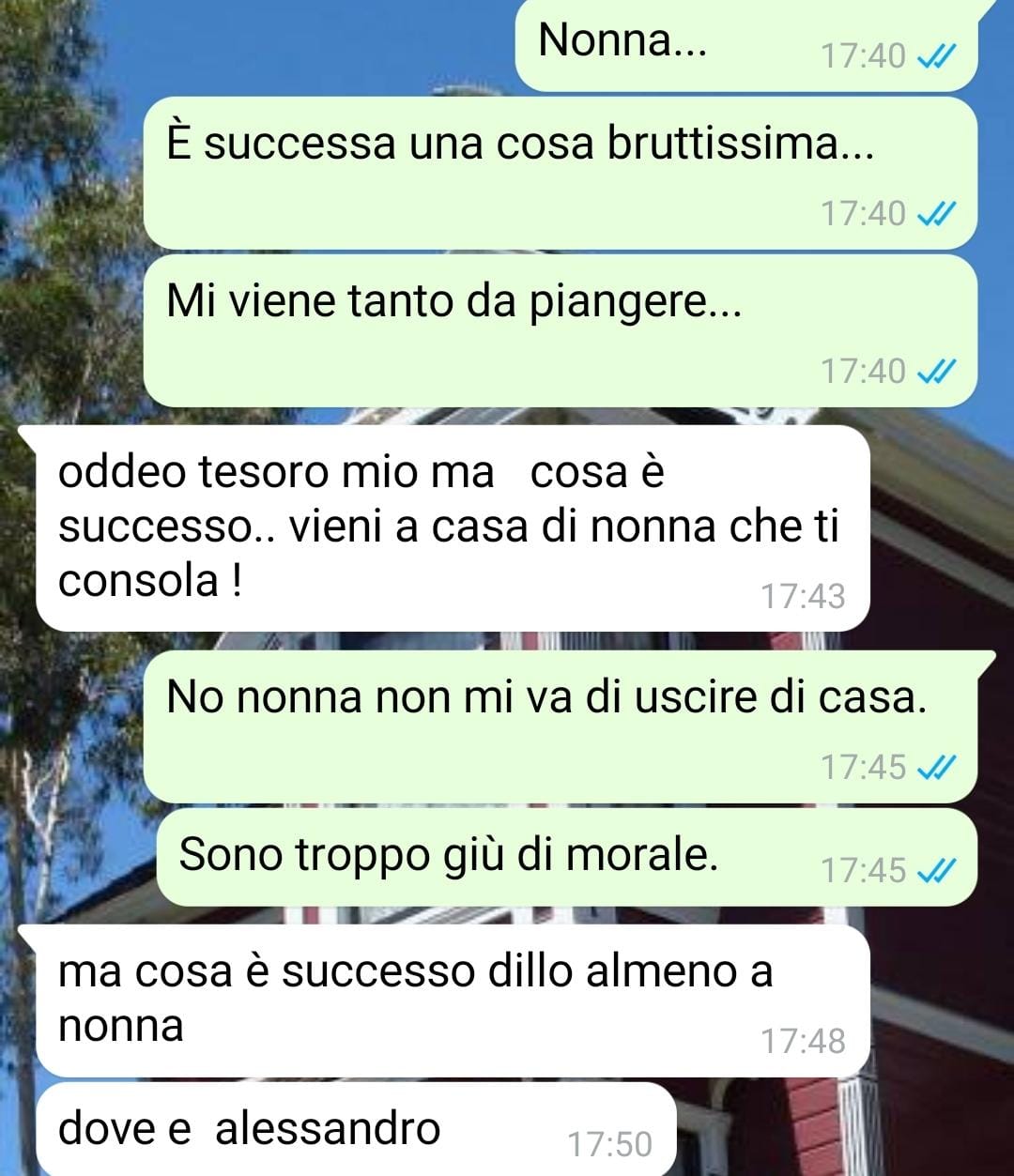Select the 'È successa una cosa bruttissima...' message
Screen dimensions: 1014x1176
(561, 174)
